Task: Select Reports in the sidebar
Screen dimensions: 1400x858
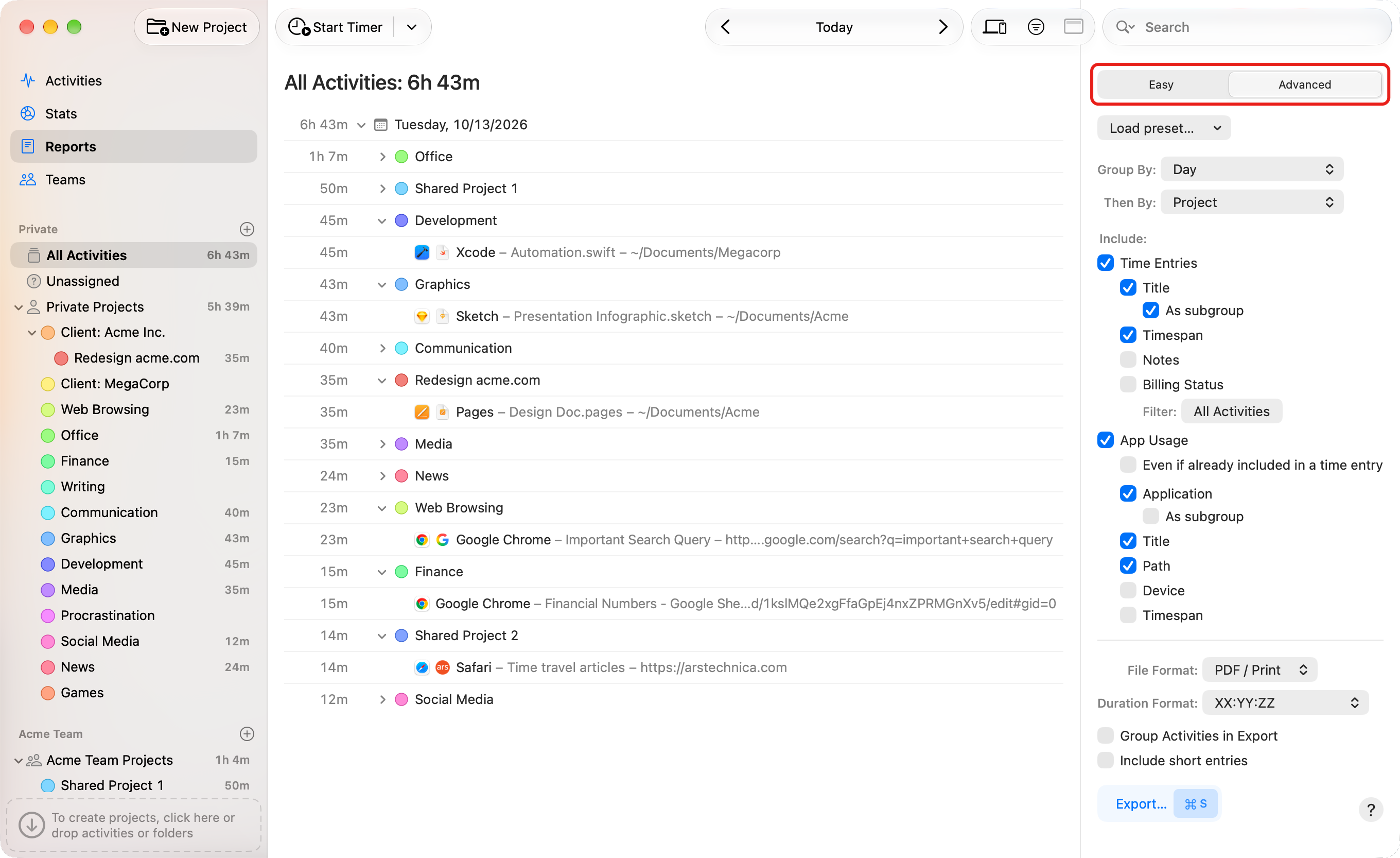Action: click(133, 146)
